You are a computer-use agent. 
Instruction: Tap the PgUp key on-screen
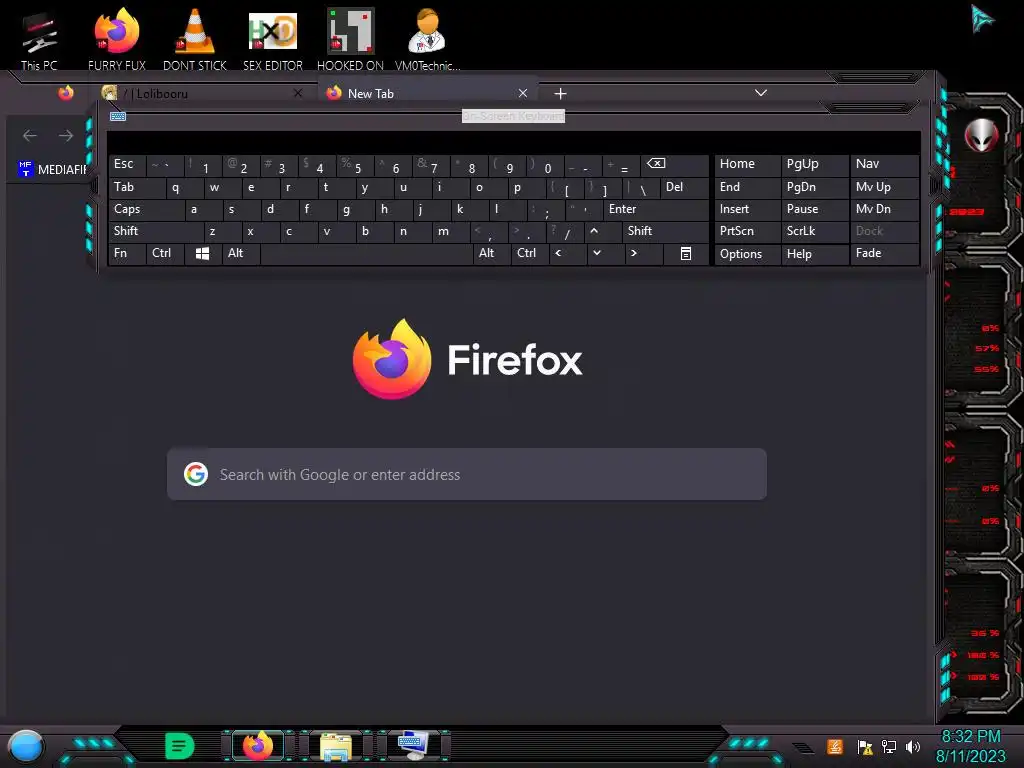(815, 165)
